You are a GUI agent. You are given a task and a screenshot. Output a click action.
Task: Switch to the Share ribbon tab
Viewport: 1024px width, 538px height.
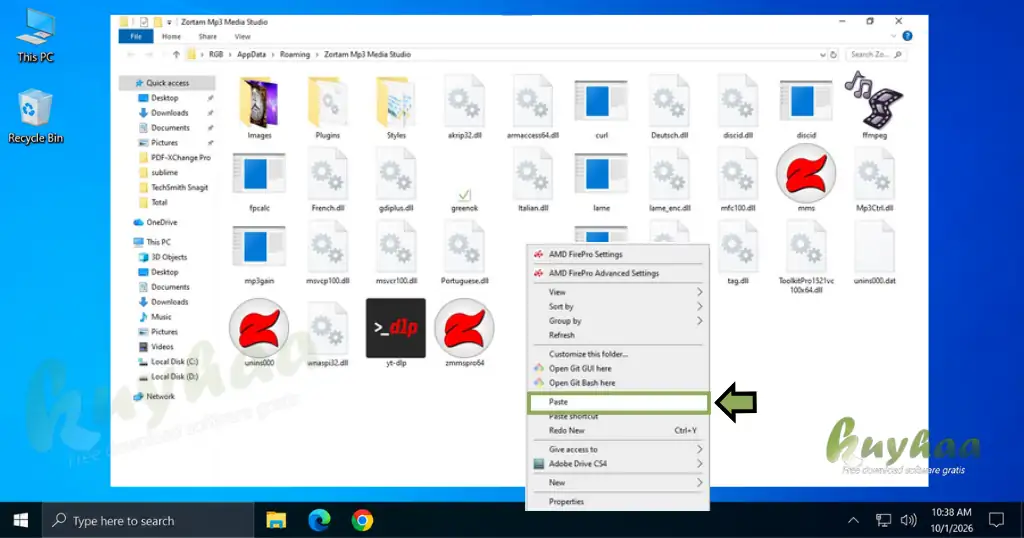(x=208, y=37)
